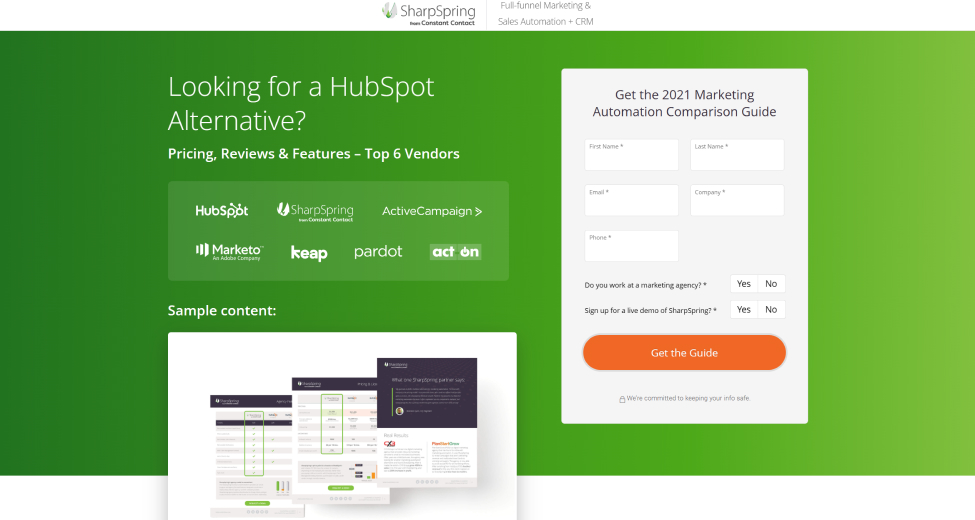Click the Get the Guide button
Screen dimensions: 975x520
[x=685, y=353]
